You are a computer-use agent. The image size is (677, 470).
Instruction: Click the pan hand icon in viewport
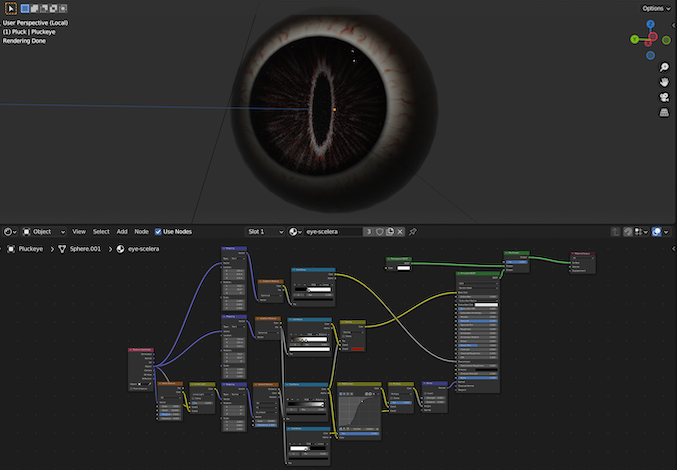click(x=664, y=82)
